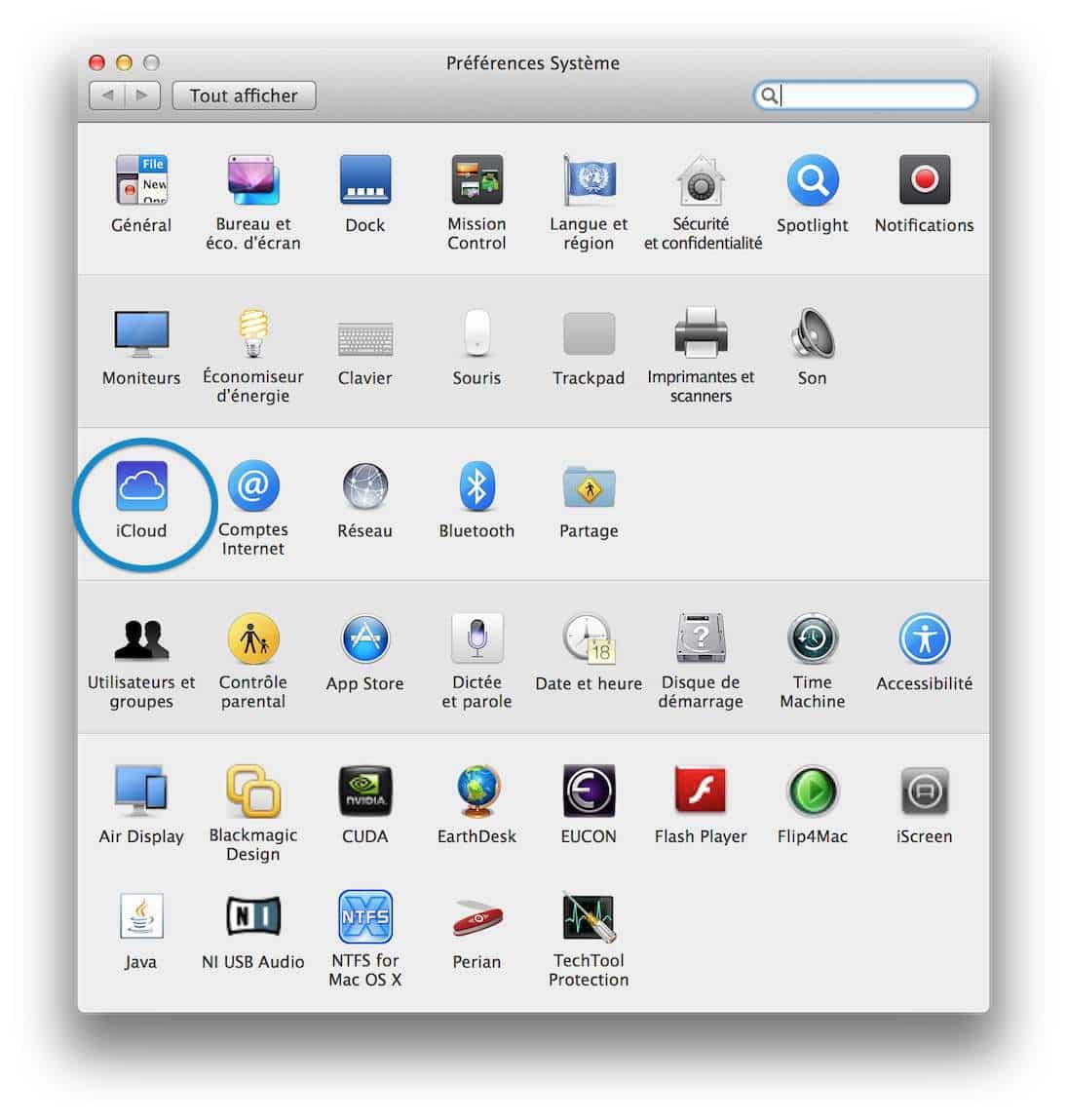1067x1120 pixels.
Task: Click the search magnifier icon
Action: (x=769, y=96)
